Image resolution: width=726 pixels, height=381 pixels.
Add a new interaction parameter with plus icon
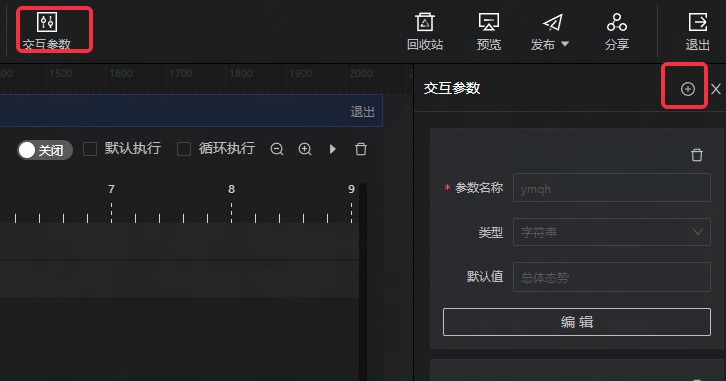click(x=688, y=89)
